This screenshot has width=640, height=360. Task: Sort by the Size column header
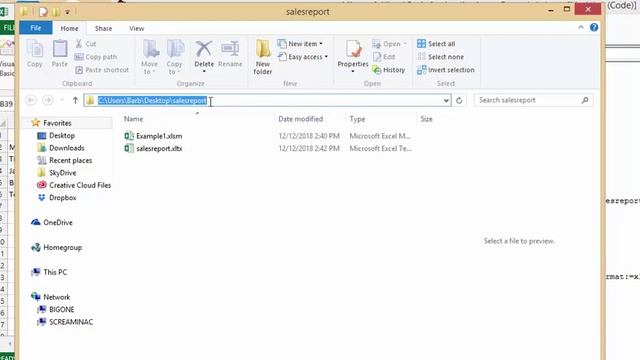coord(426,119)
